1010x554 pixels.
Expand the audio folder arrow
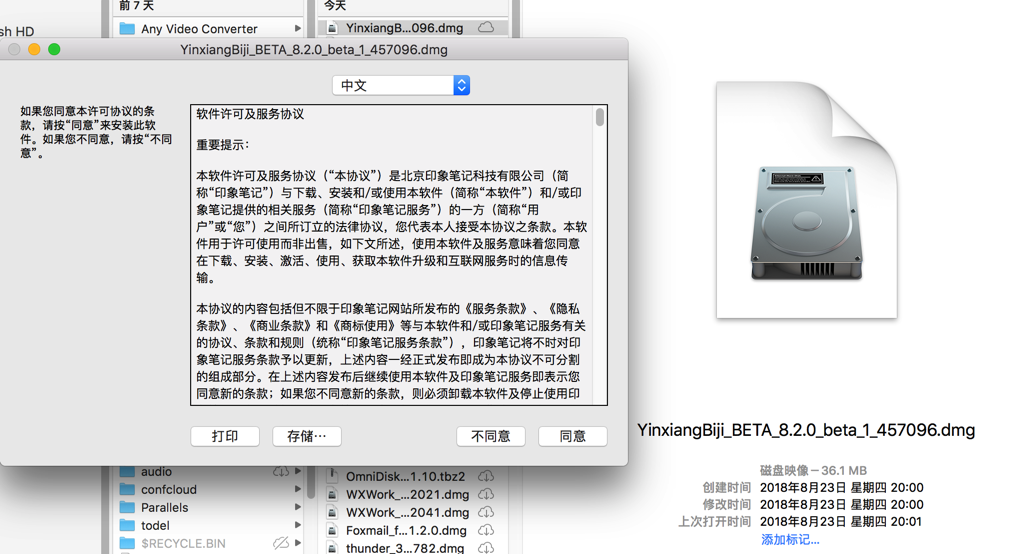(x=297, y=472)
